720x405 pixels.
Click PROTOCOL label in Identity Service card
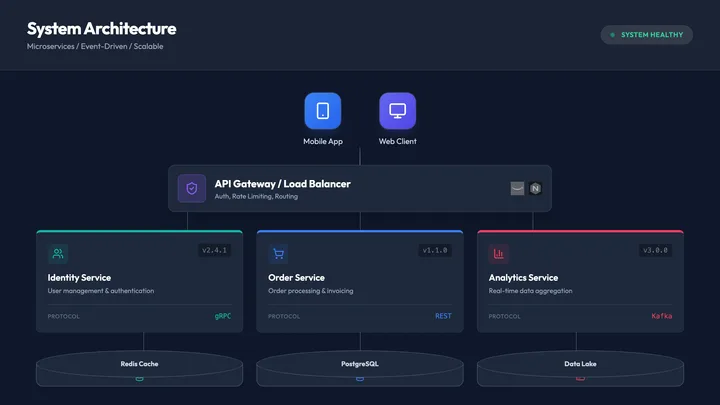(63, 316)
